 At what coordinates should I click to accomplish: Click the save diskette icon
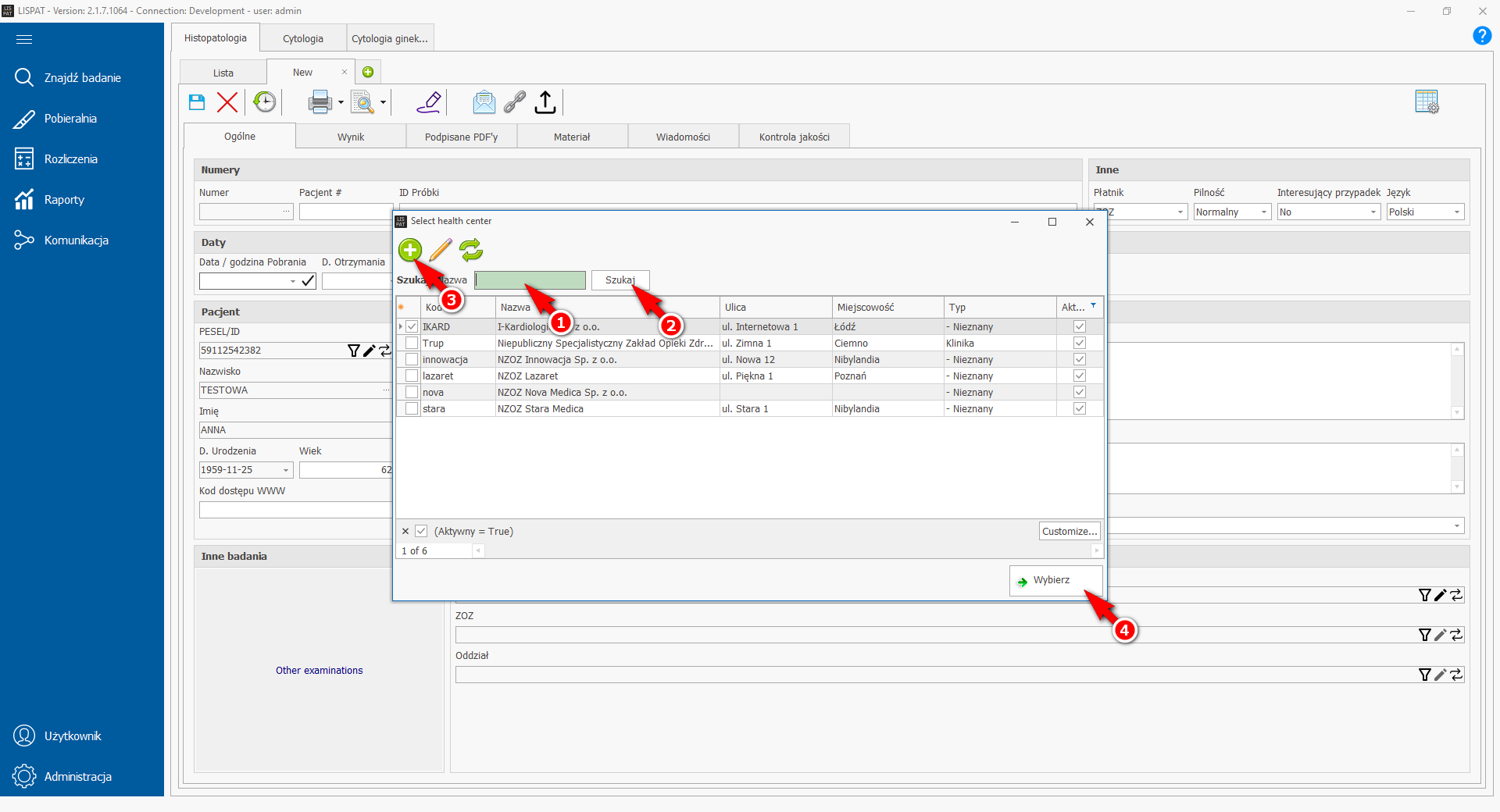(x=197, y=102)
